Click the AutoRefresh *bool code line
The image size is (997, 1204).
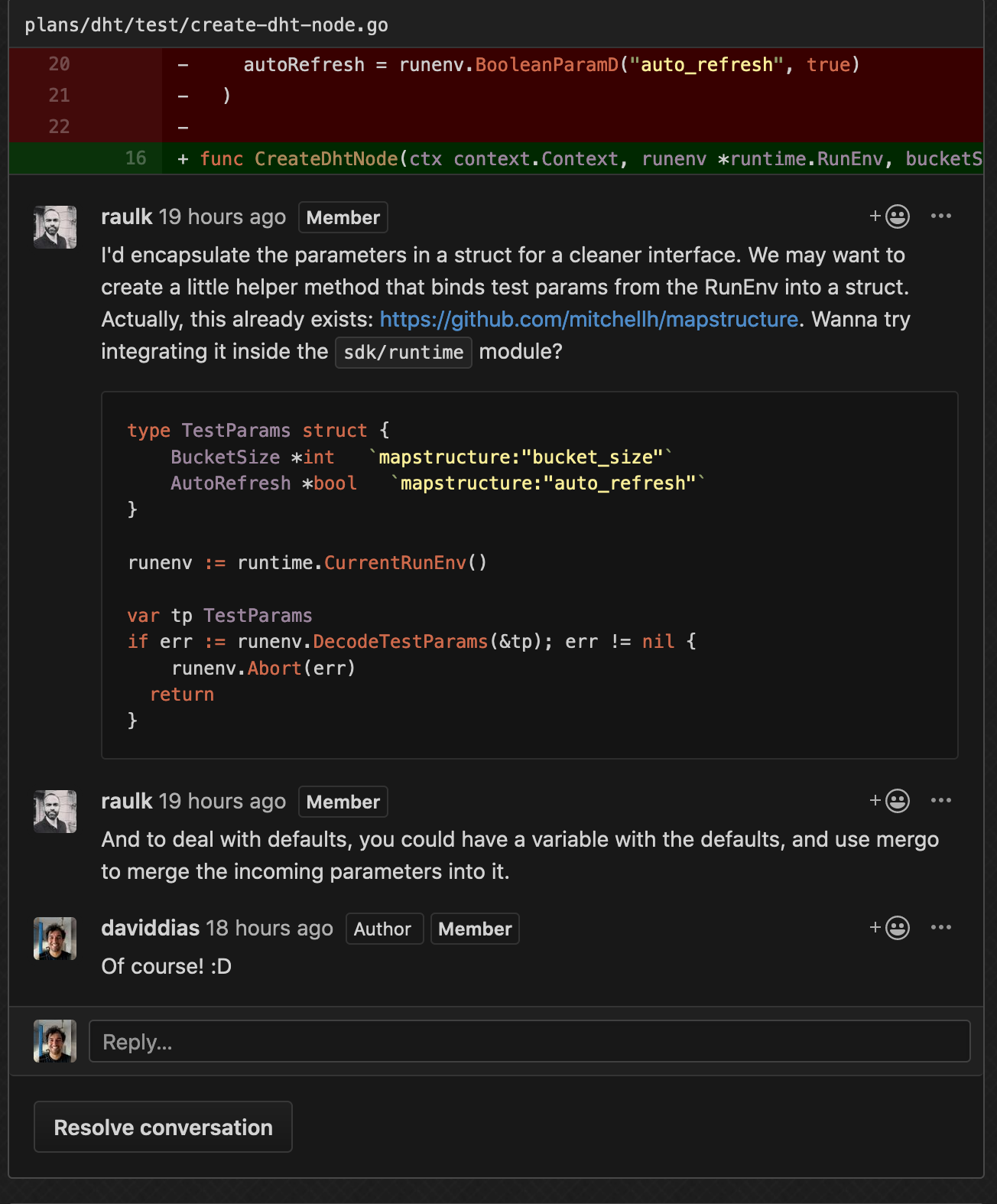point(437,483)
